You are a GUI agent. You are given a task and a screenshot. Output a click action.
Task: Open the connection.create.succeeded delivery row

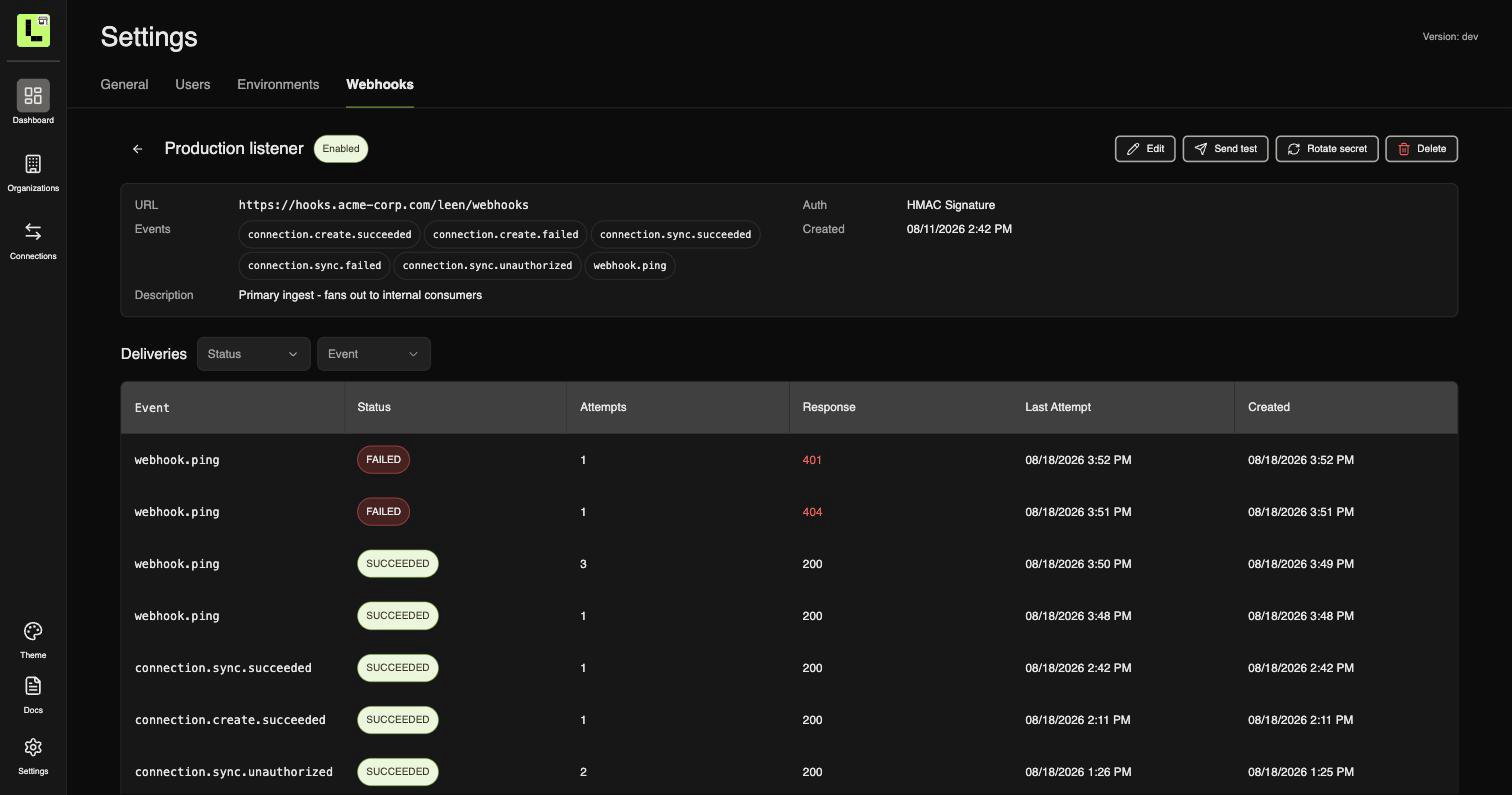(x=789, y=720)
